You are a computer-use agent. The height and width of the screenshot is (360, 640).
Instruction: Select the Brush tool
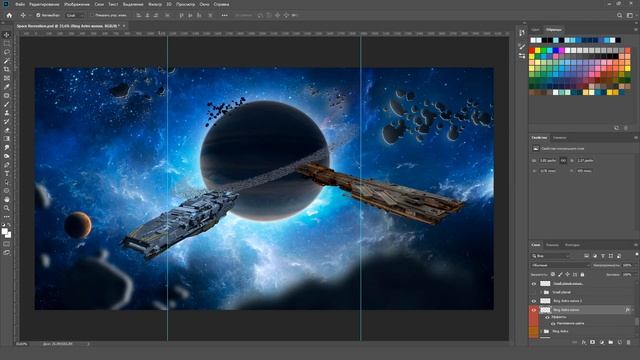[x=7, y=104]
